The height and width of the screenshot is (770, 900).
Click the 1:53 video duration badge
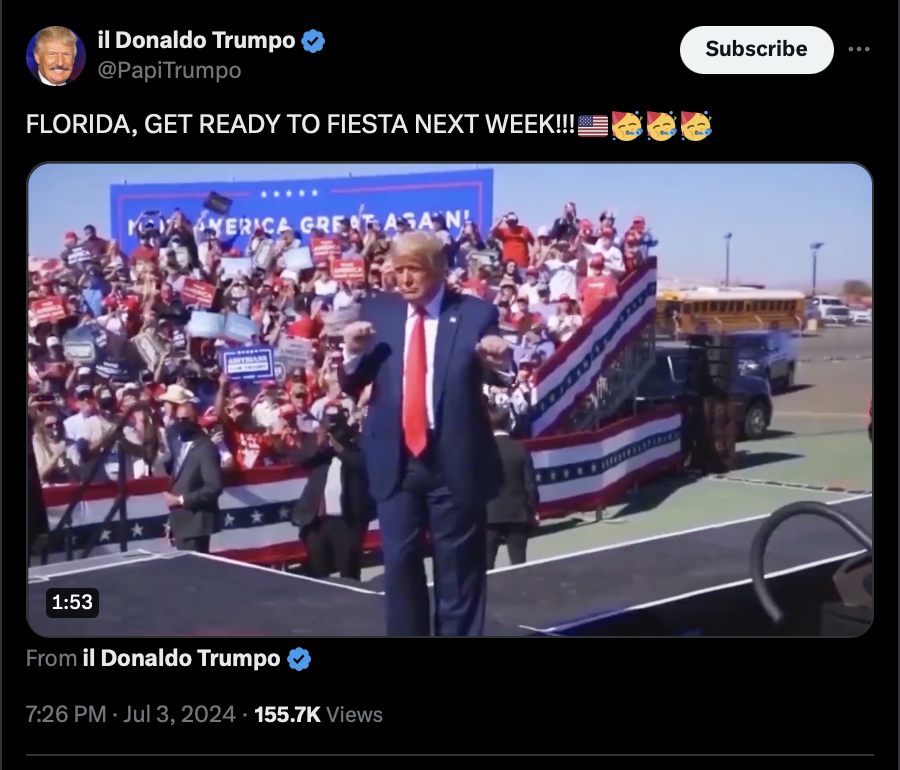point(72,602)
